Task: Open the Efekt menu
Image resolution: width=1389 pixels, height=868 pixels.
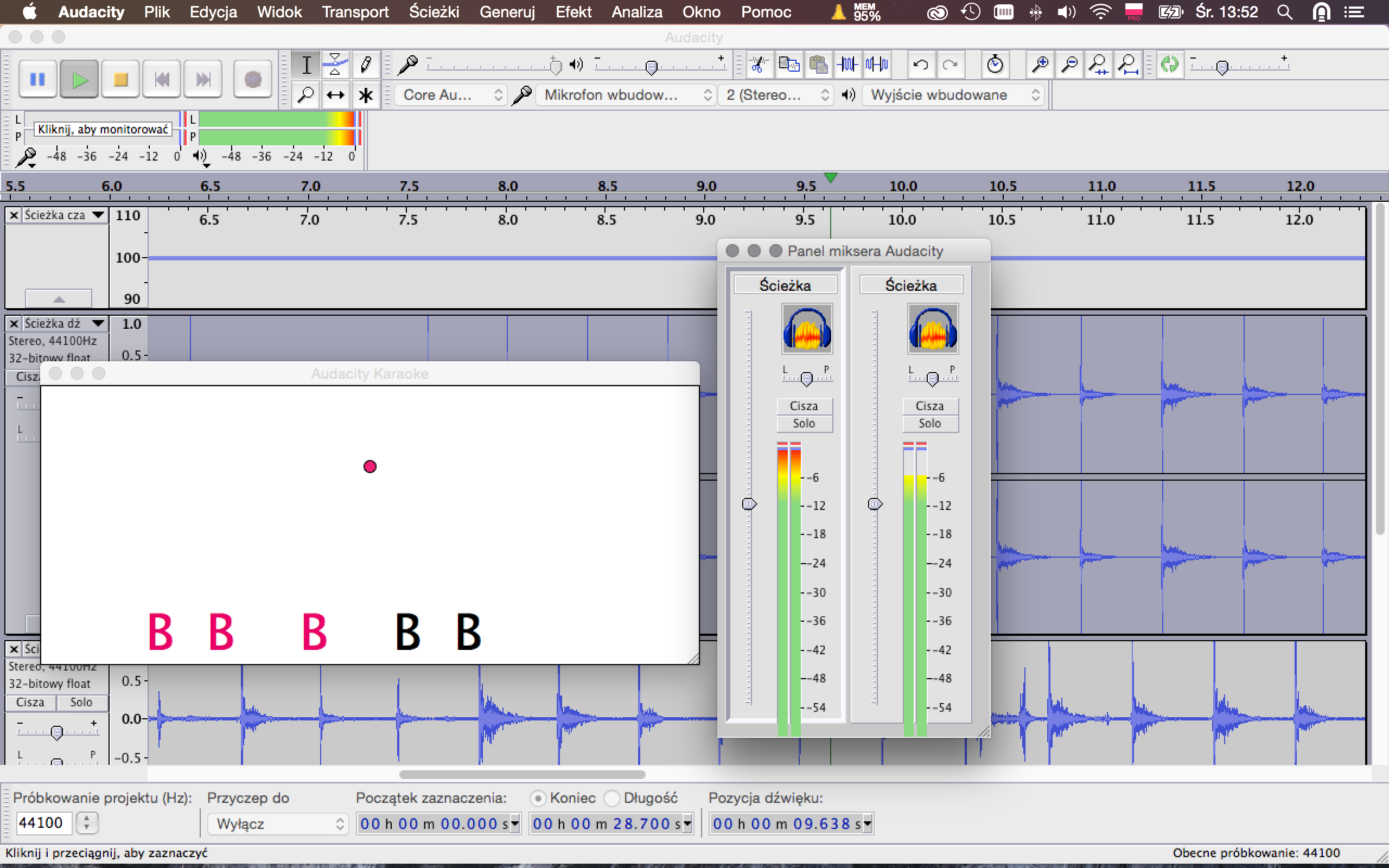Action: pyautogui.click(x=573, y=12)
